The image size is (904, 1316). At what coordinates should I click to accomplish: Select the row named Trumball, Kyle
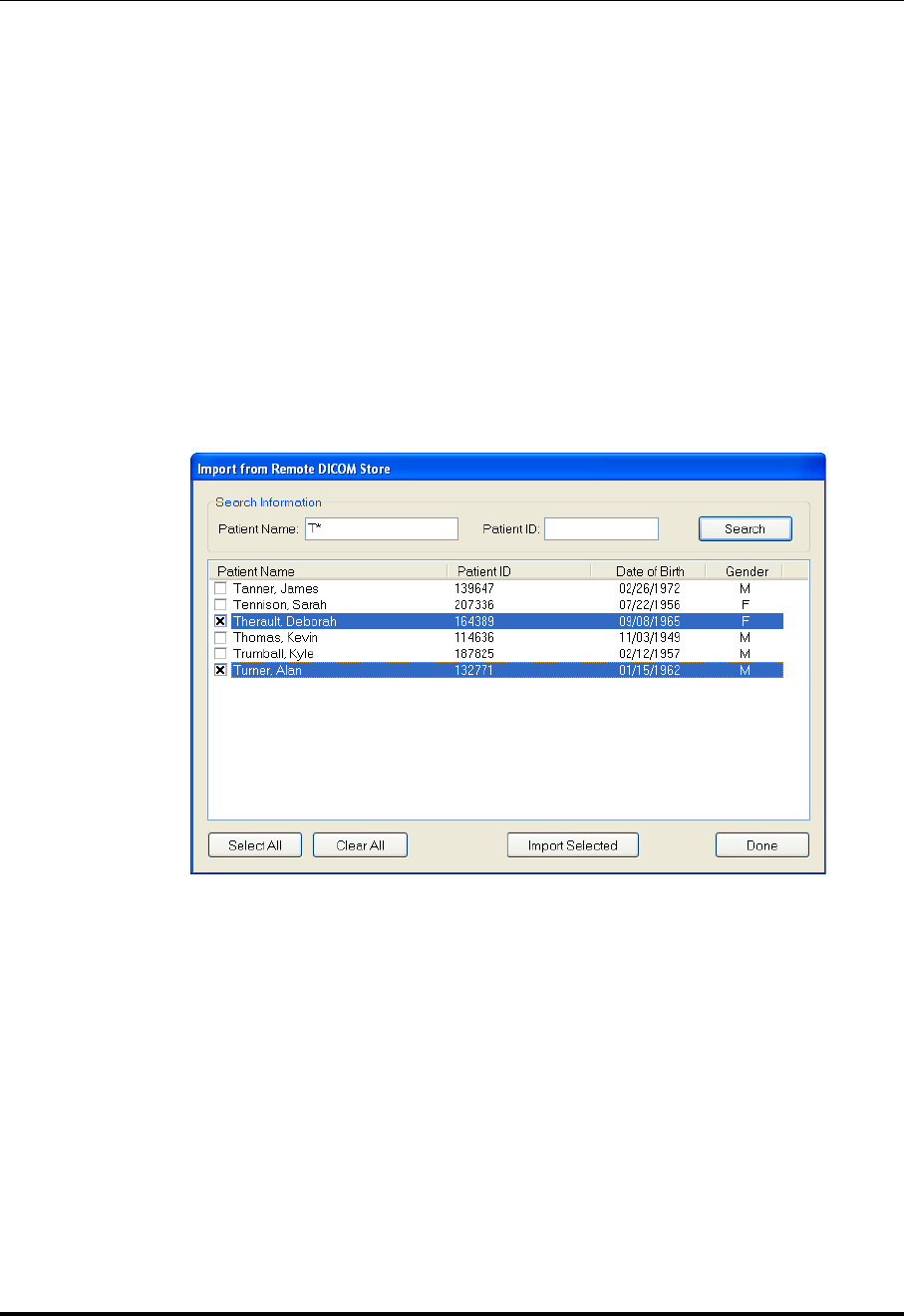[x=496, y=653]
